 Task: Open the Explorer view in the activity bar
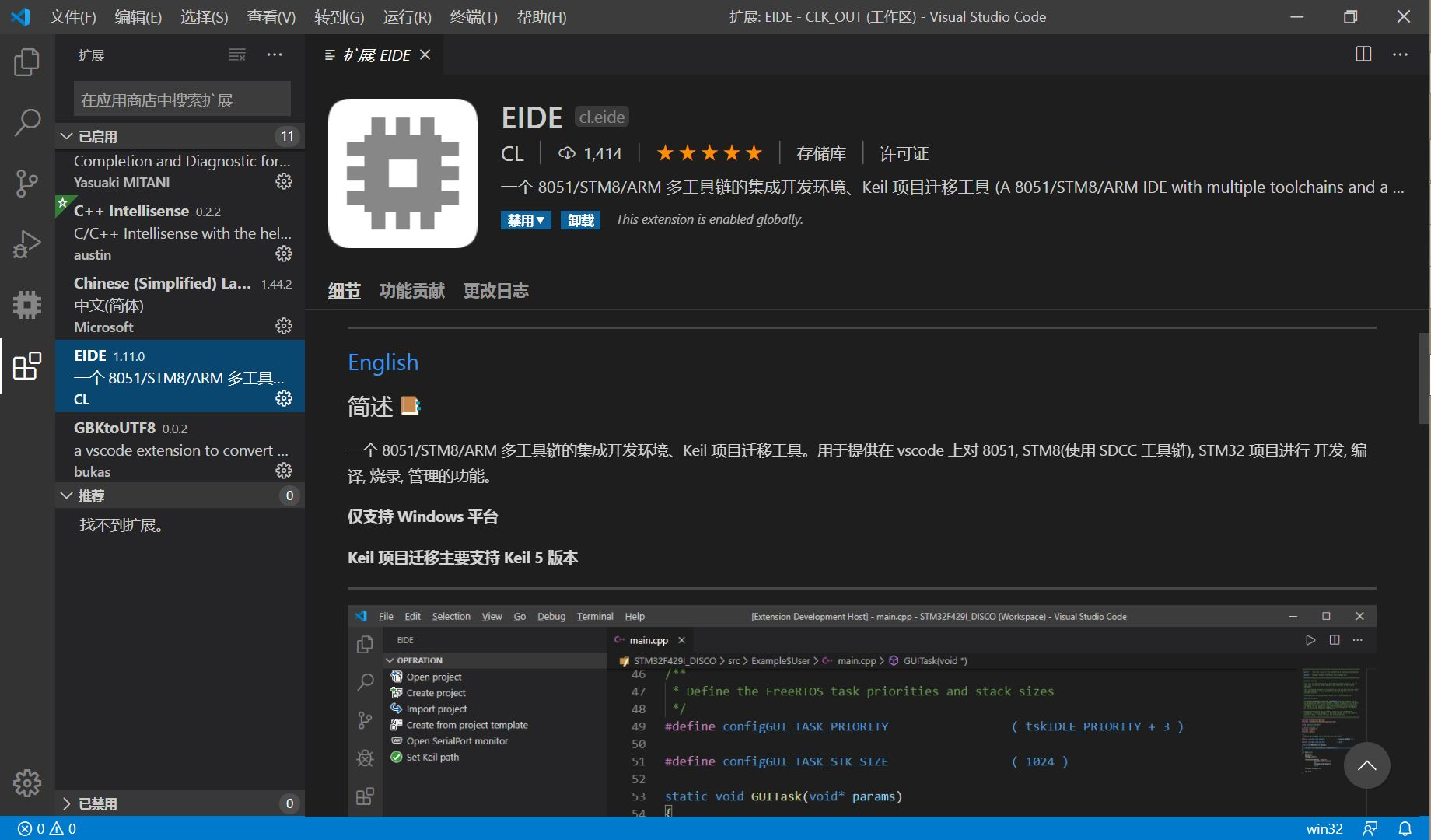click(27, 61)
